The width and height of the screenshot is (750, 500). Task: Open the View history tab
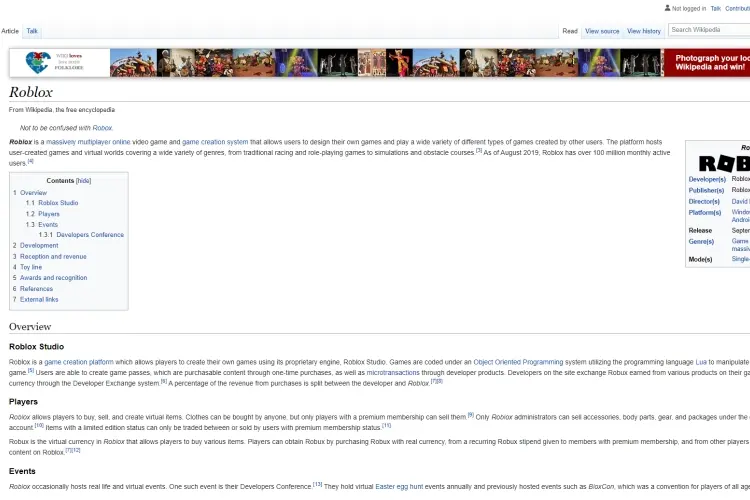(644, 31)
